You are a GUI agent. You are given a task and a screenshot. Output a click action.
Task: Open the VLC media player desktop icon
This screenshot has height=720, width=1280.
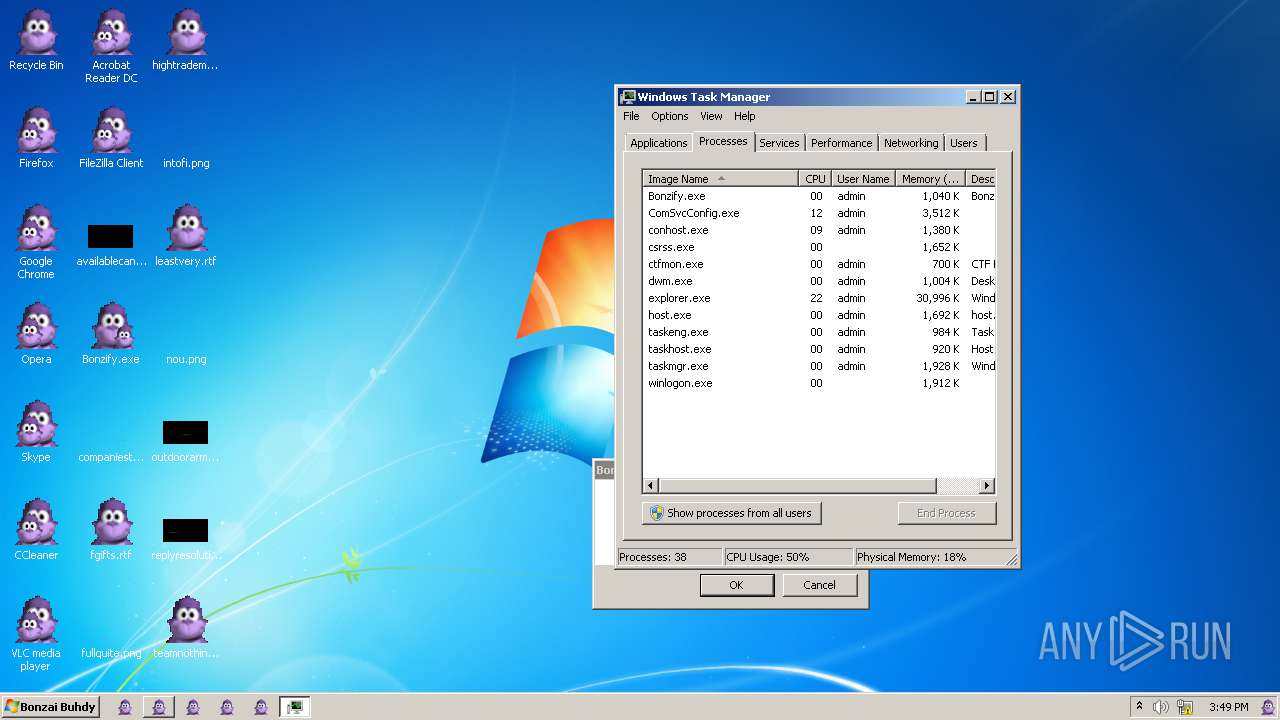36,635
